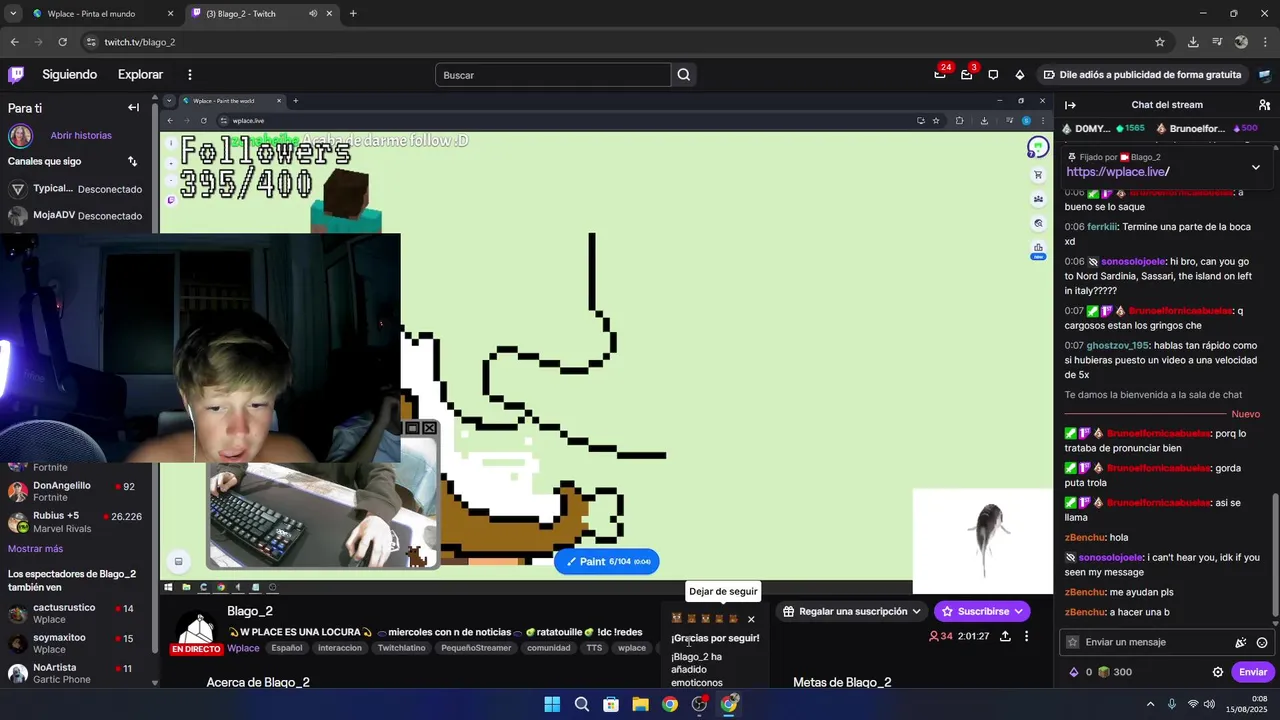
Task: Click the Bits balance icon below chat
Action: (x=1075, y=672)
